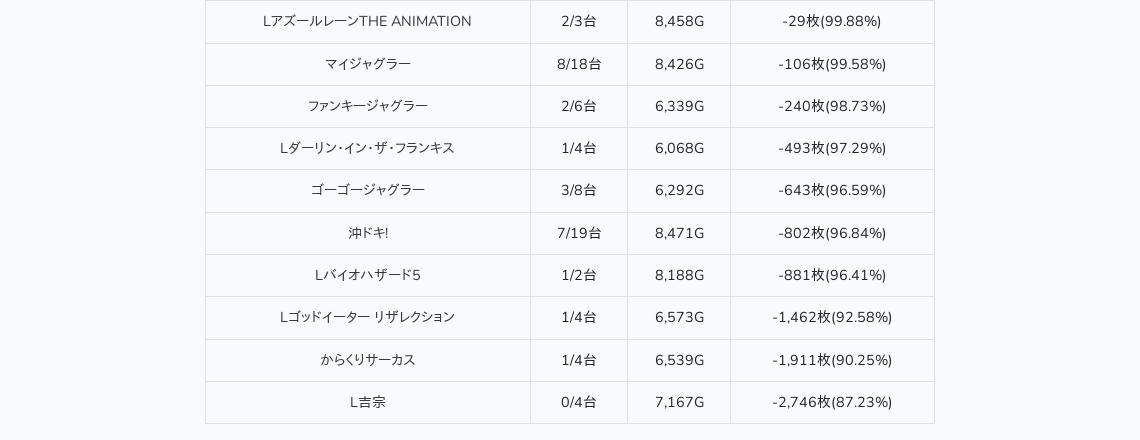Click the からくりサーカス machine name
Viewport: 1140px width, 440px height.
367,360
